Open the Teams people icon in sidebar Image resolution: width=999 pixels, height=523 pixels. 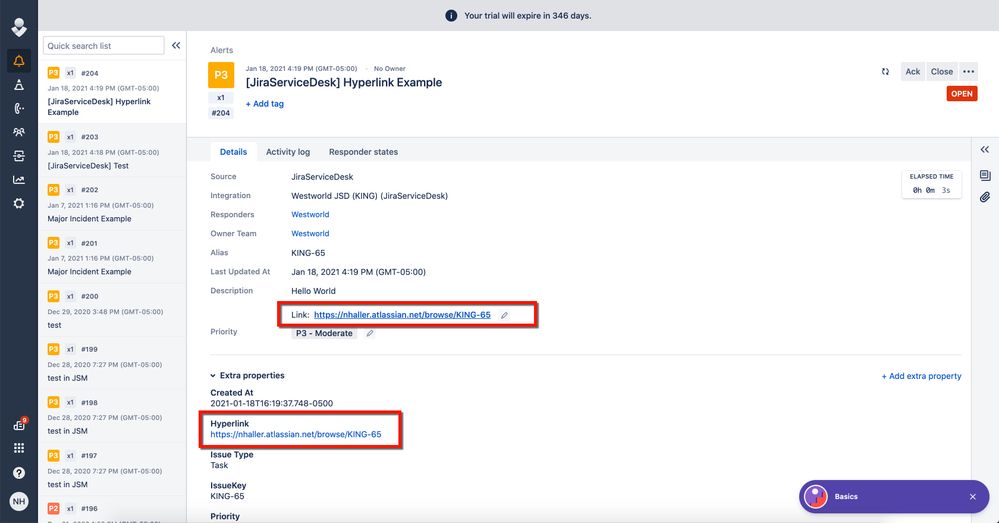pos(19,132)
